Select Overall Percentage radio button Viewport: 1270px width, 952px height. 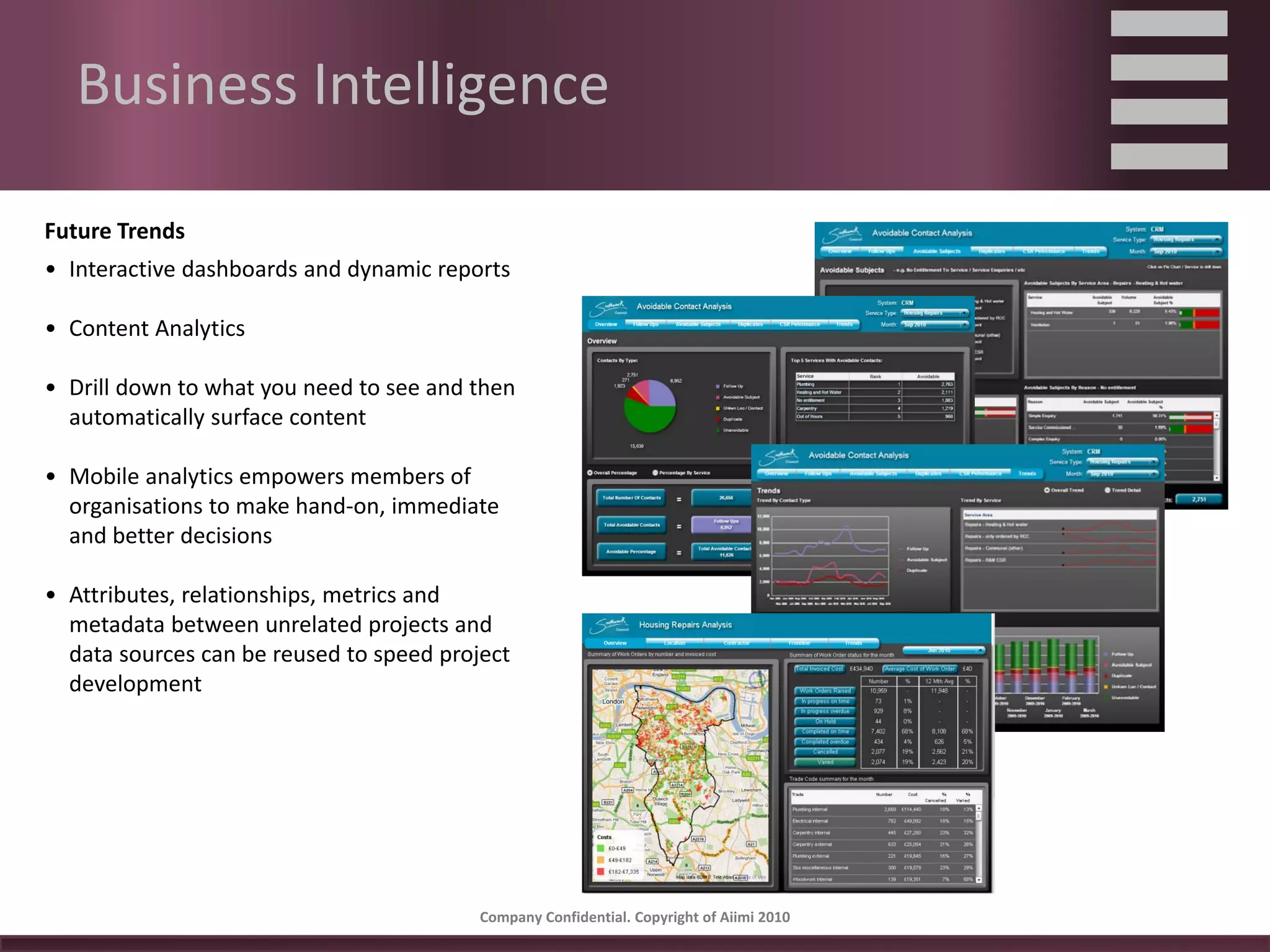pos(590,473)
